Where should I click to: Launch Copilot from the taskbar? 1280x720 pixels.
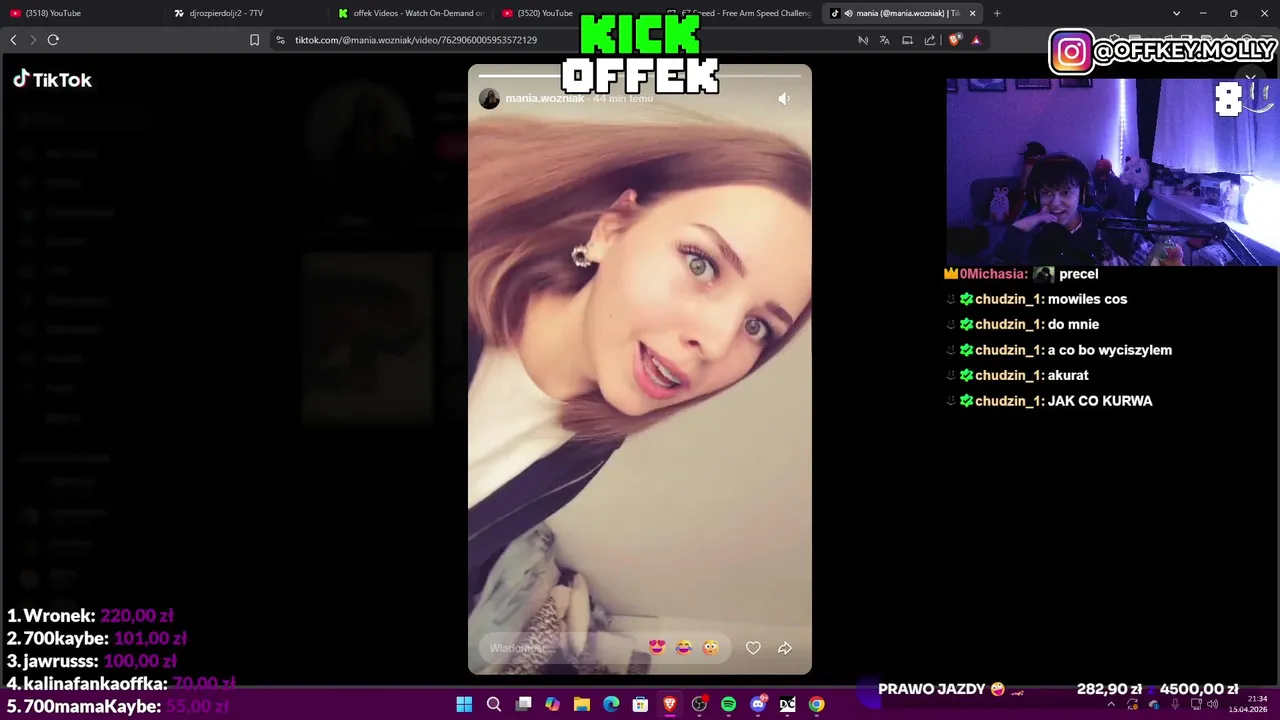(x=552, y=705)
